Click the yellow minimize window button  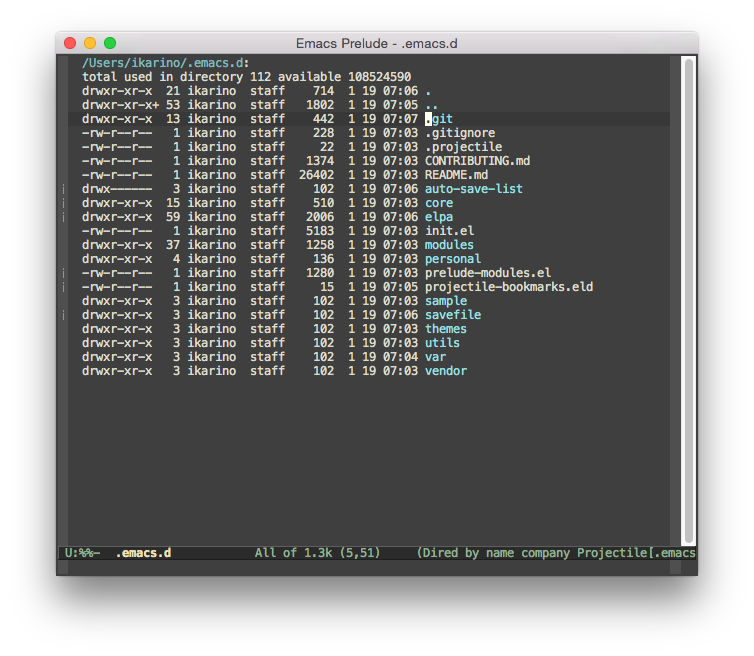pyautogui.click(x=90, y=43)
